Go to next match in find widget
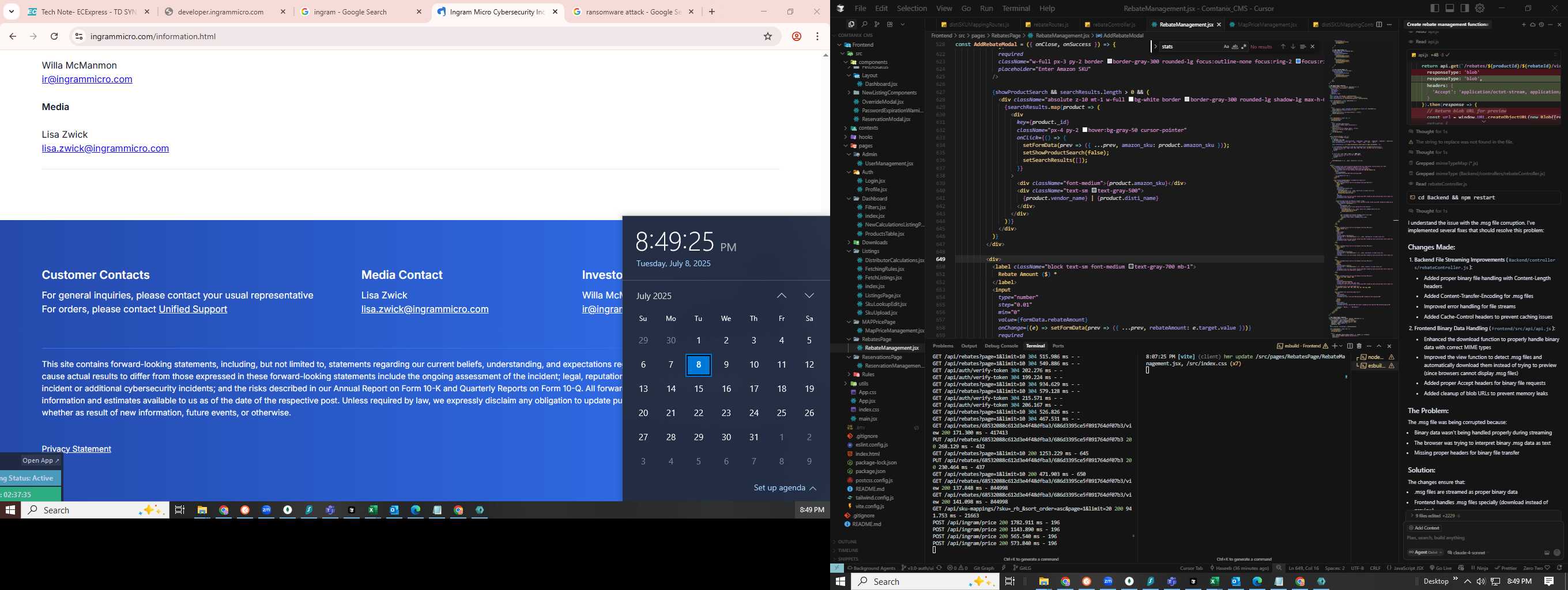This screenshot has width=1568, height=590. pyautogui.click(x=1293, y=46)
